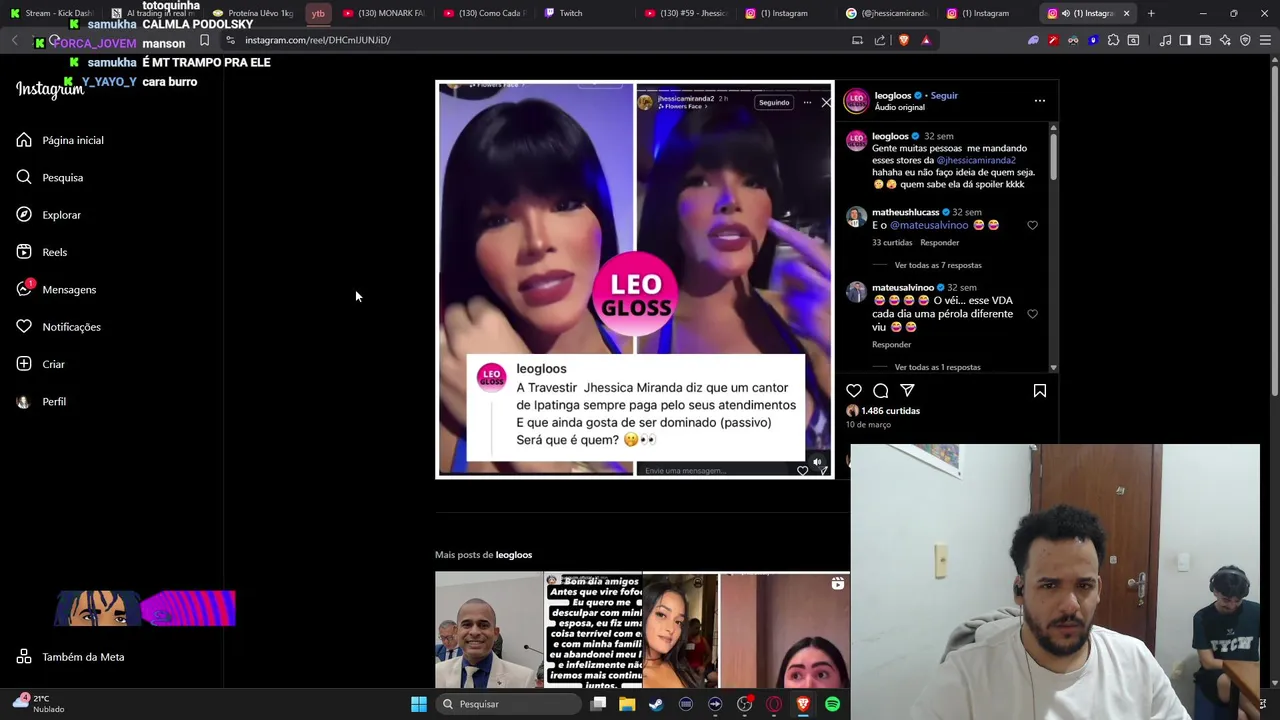The image size is (1280, 720).
Task: Like mateusalvinoo comment
Action: pyautogui.click(x=1032, y=313)
